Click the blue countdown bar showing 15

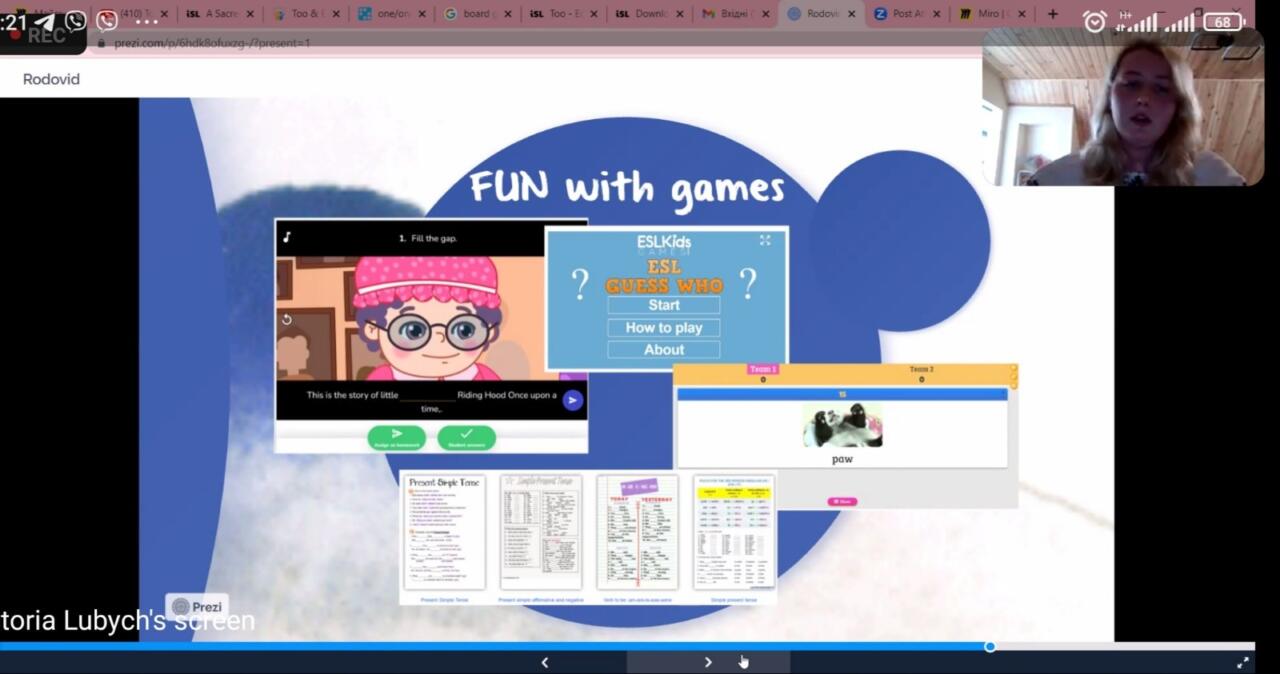(x=842, y=395)
